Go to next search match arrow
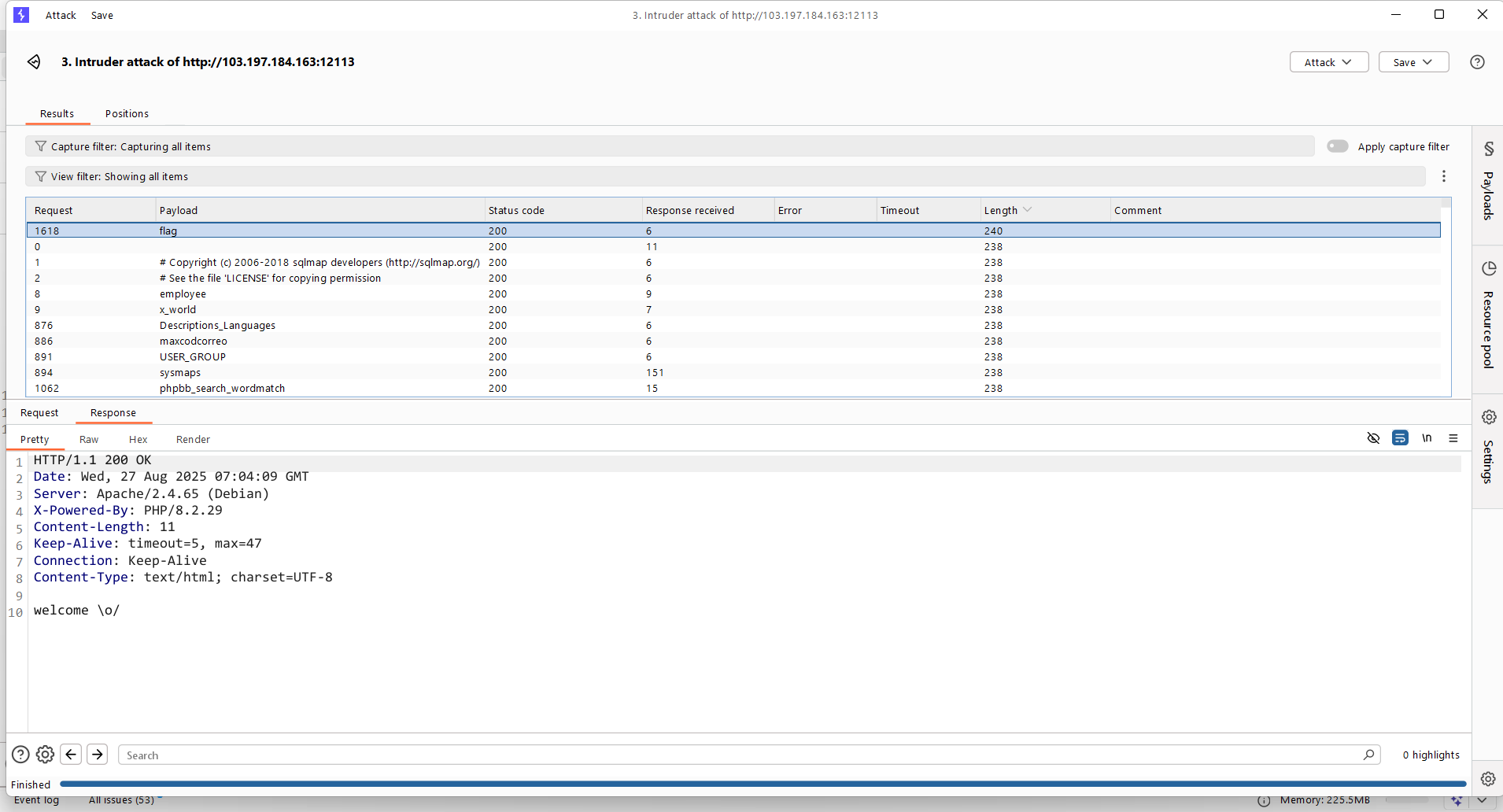The height and width of the screenshot is (812, 1503). tap(98, 755)
